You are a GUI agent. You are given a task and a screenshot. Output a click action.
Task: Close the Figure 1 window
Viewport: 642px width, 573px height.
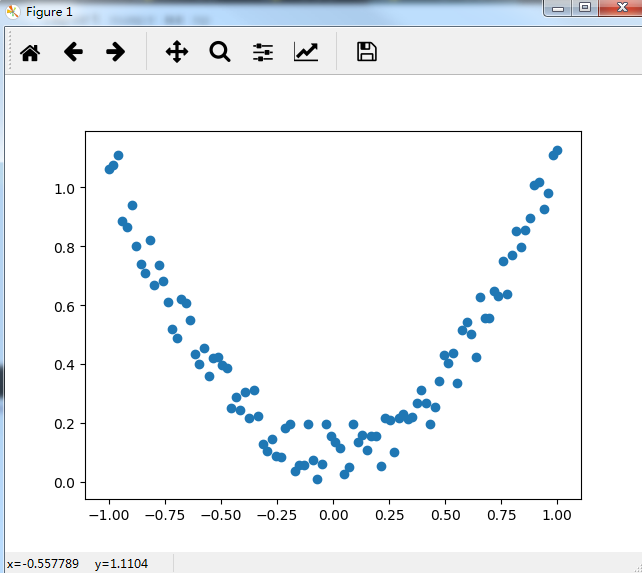(621, 8)
